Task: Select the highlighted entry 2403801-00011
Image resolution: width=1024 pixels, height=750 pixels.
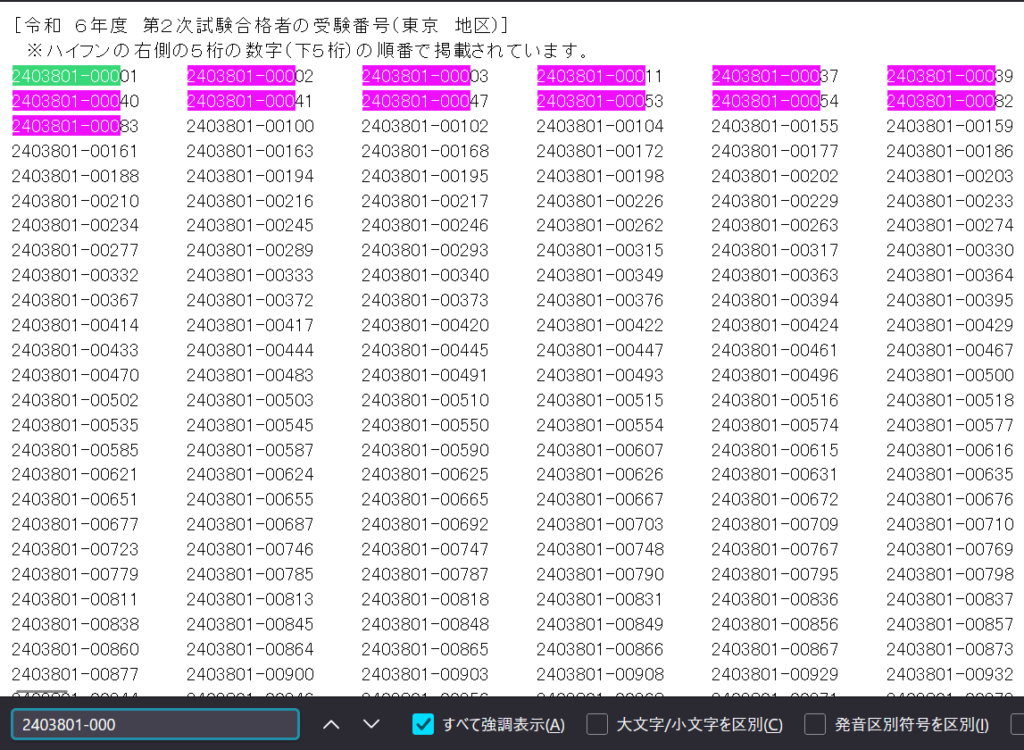Action: pos(599,76)
